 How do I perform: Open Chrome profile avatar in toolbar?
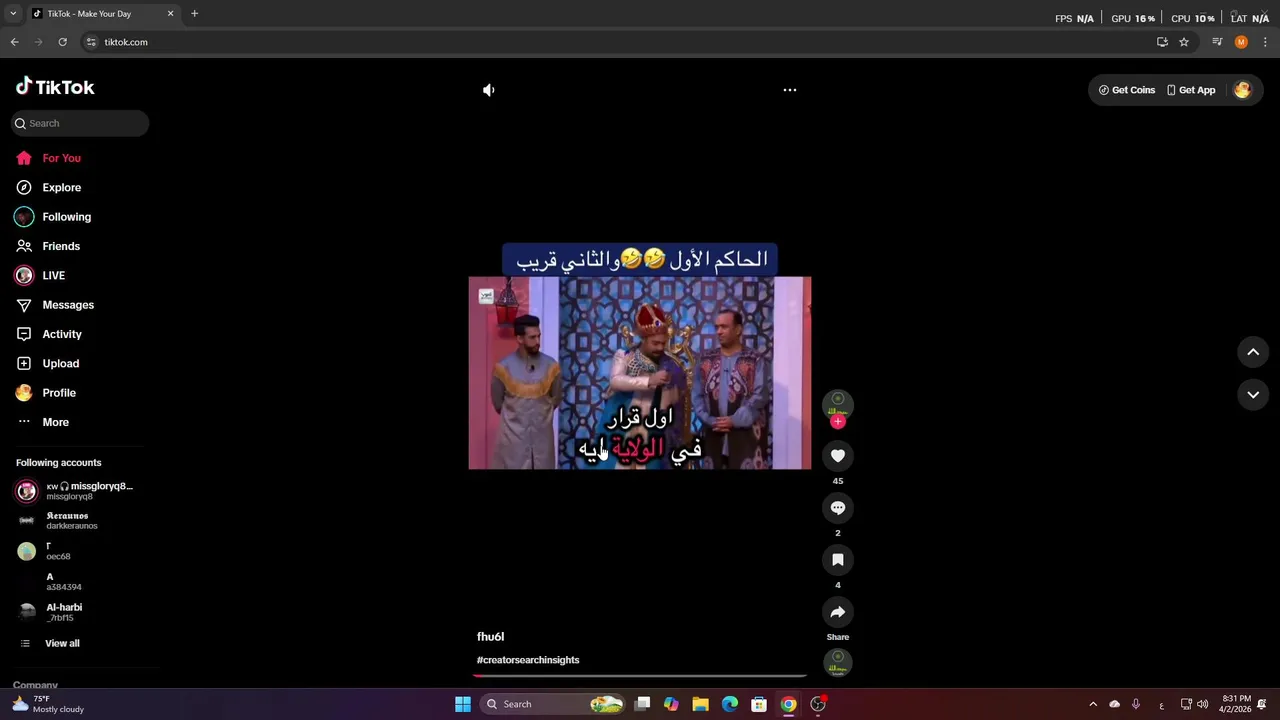(x=1241, y=42)
